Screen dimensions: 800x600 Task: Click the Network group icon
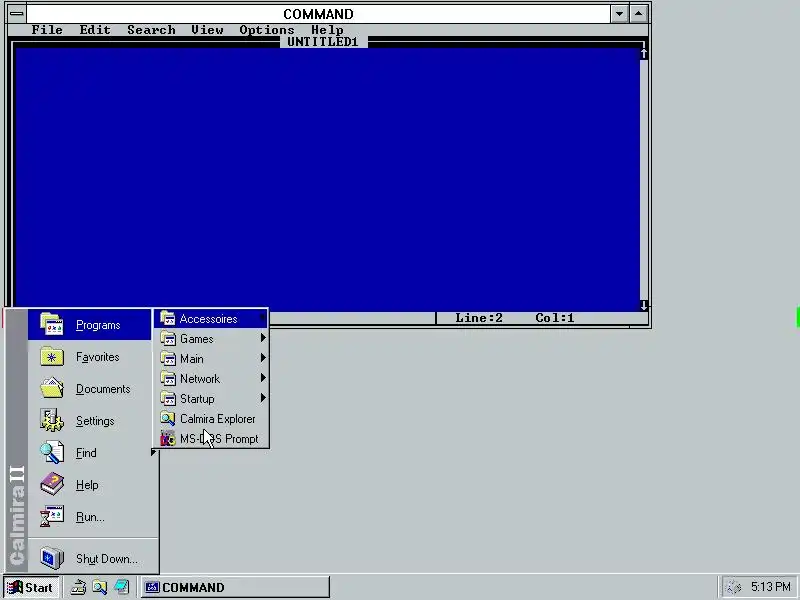pos(167,379)
